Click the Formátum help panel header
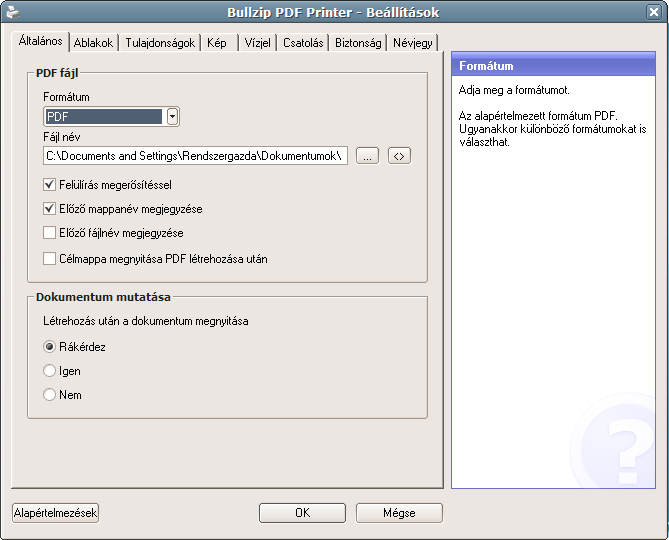 pos(553,66)
